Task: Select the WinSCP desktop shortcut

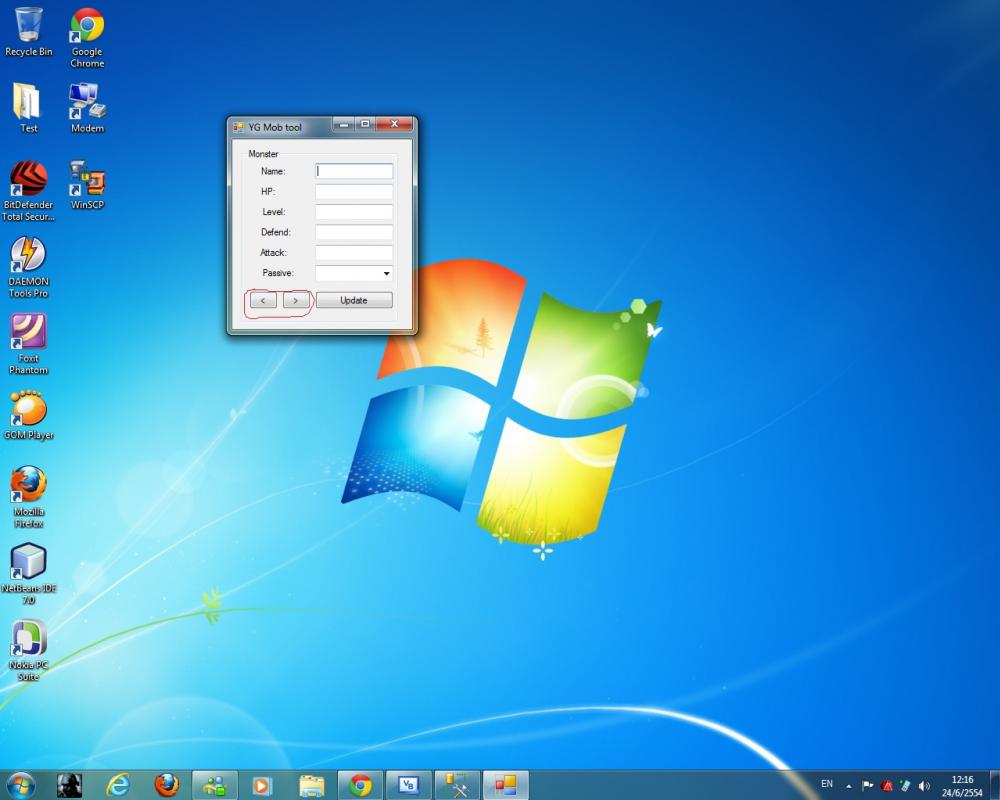Action: point(87,185)
